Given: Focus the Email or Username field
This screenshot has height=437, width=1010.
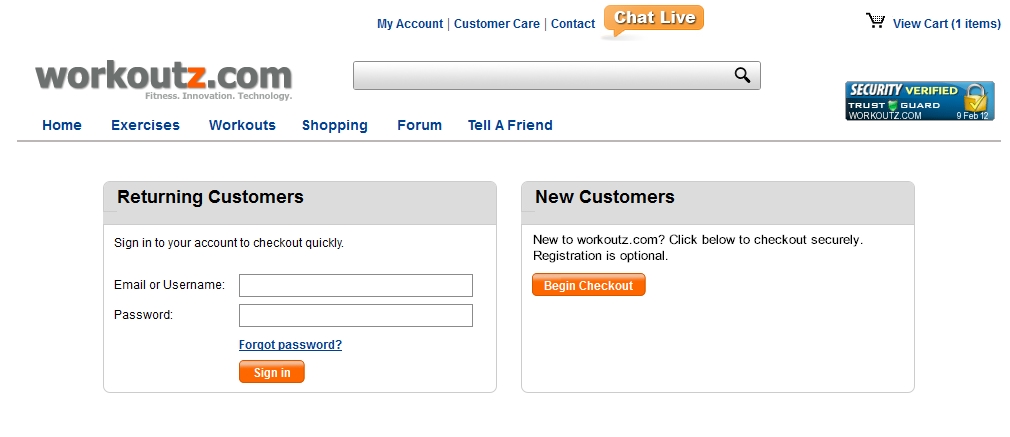Looking at the screenshot, I should (356, 286).
